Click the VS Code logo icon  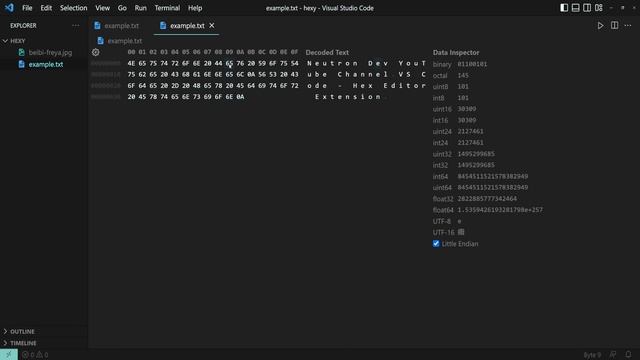coord(9,8)
